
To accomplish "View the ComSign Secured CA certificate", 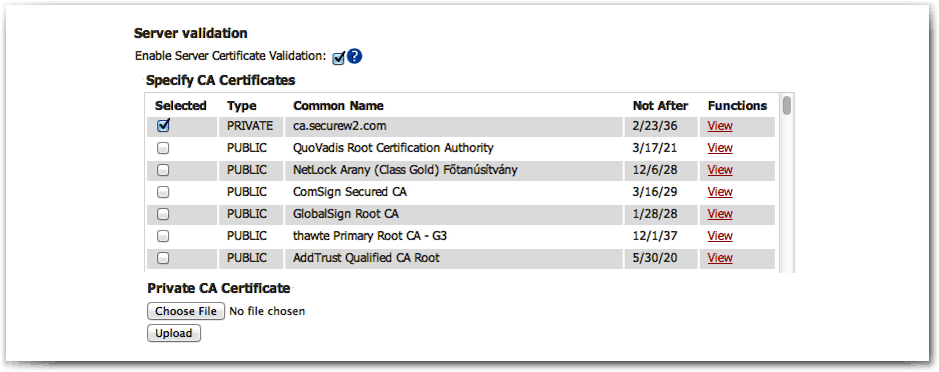I will coord(720,192).
